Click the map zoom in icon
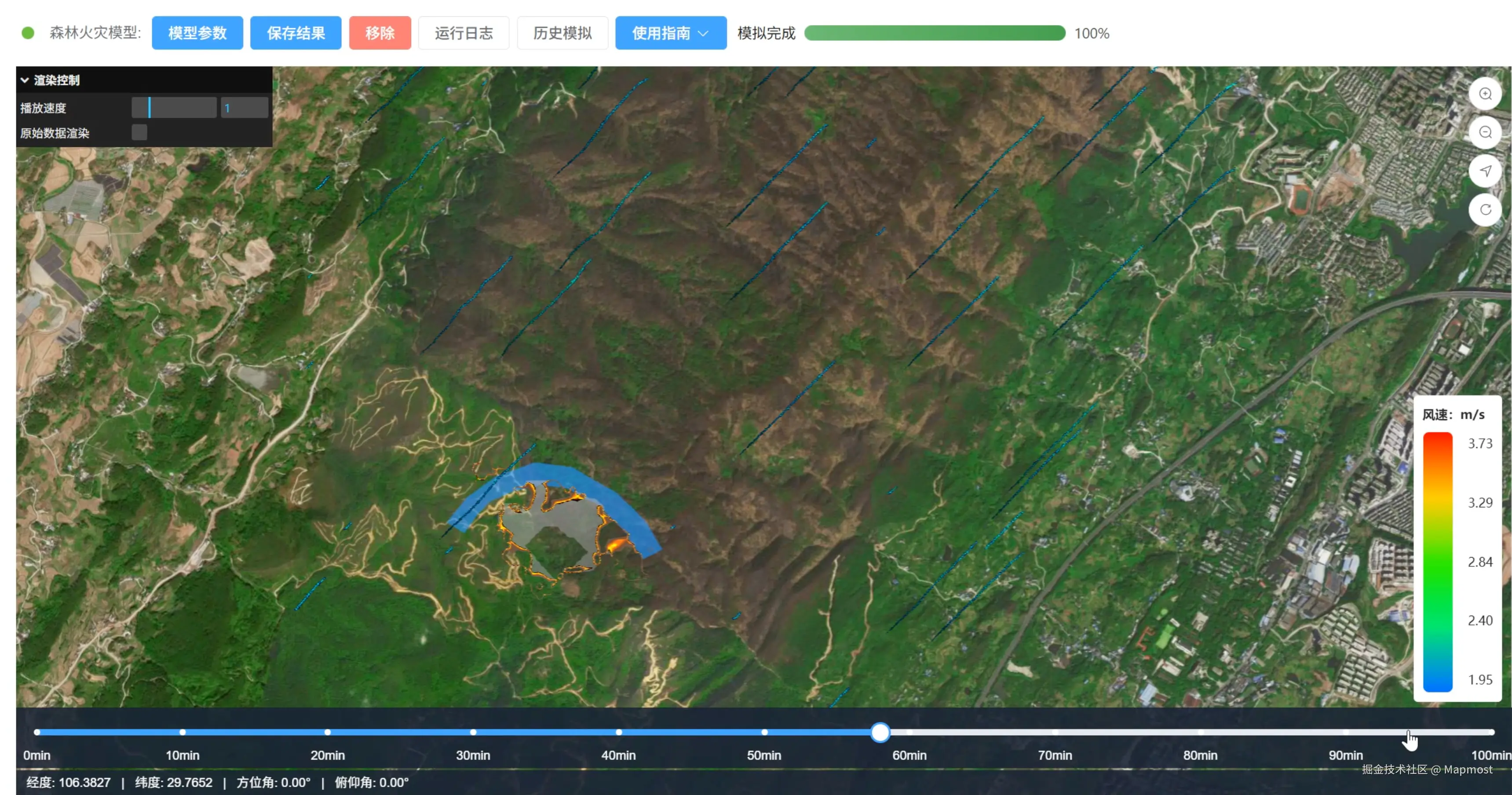The height and width of the screenshot is (795, 1512). (1485, 94)
